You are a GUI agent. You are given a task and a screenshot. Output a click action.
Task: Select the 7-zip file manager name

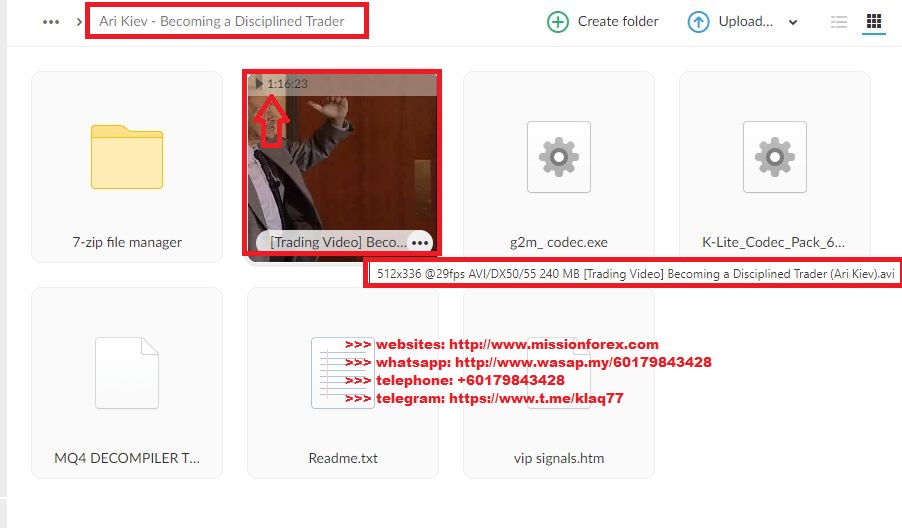127,242
